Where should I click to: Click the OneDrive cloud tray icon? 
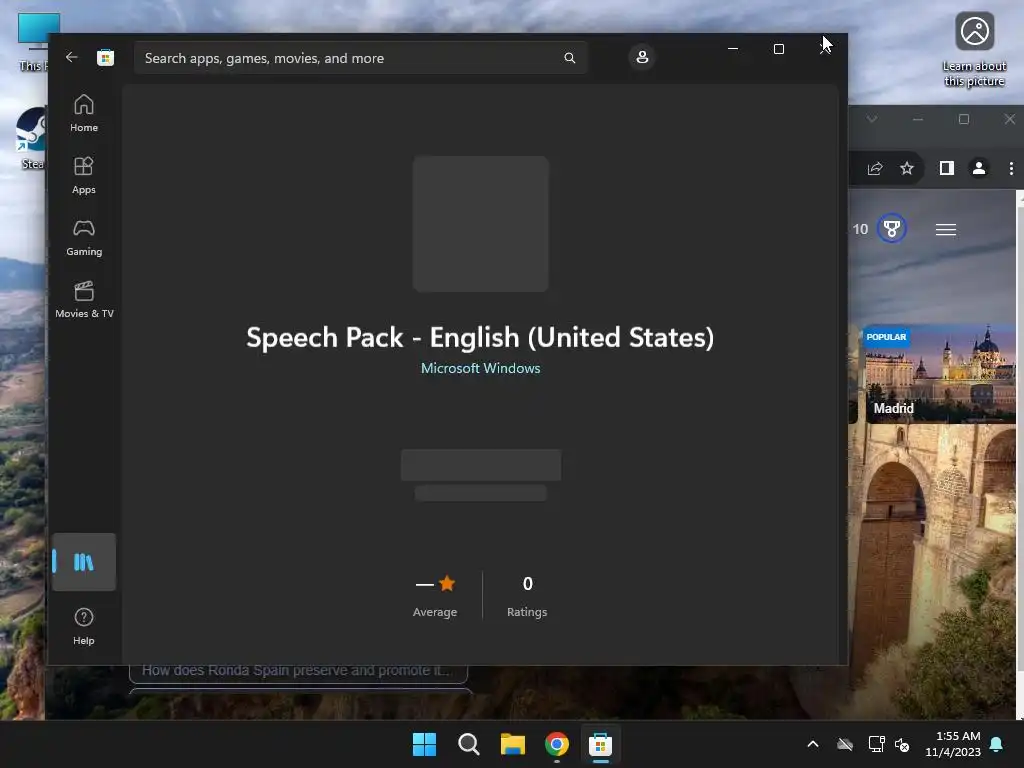pos(845,744)
